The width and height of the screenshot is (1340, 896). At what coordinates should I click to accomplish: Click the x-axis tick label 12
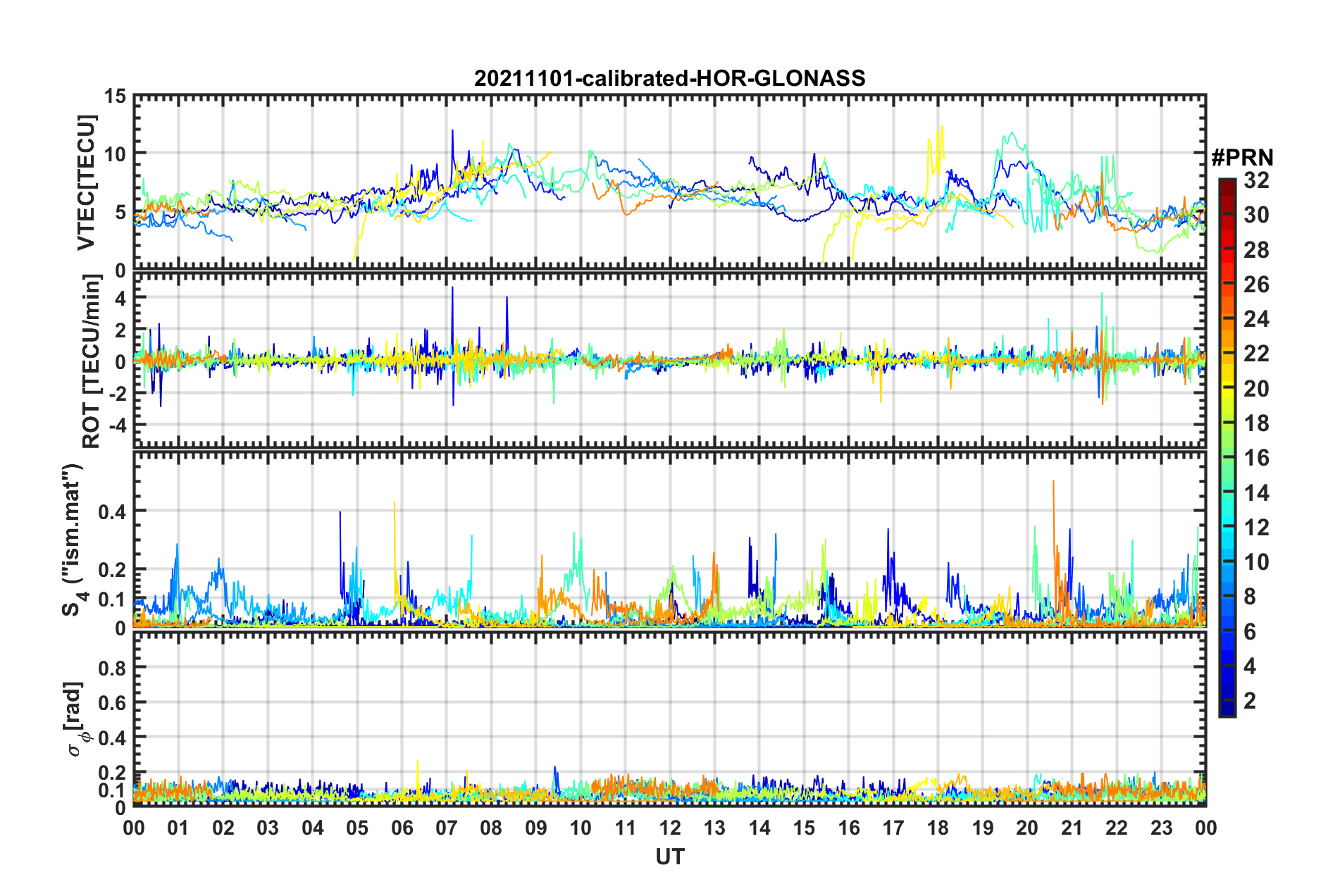pos(669,828)
